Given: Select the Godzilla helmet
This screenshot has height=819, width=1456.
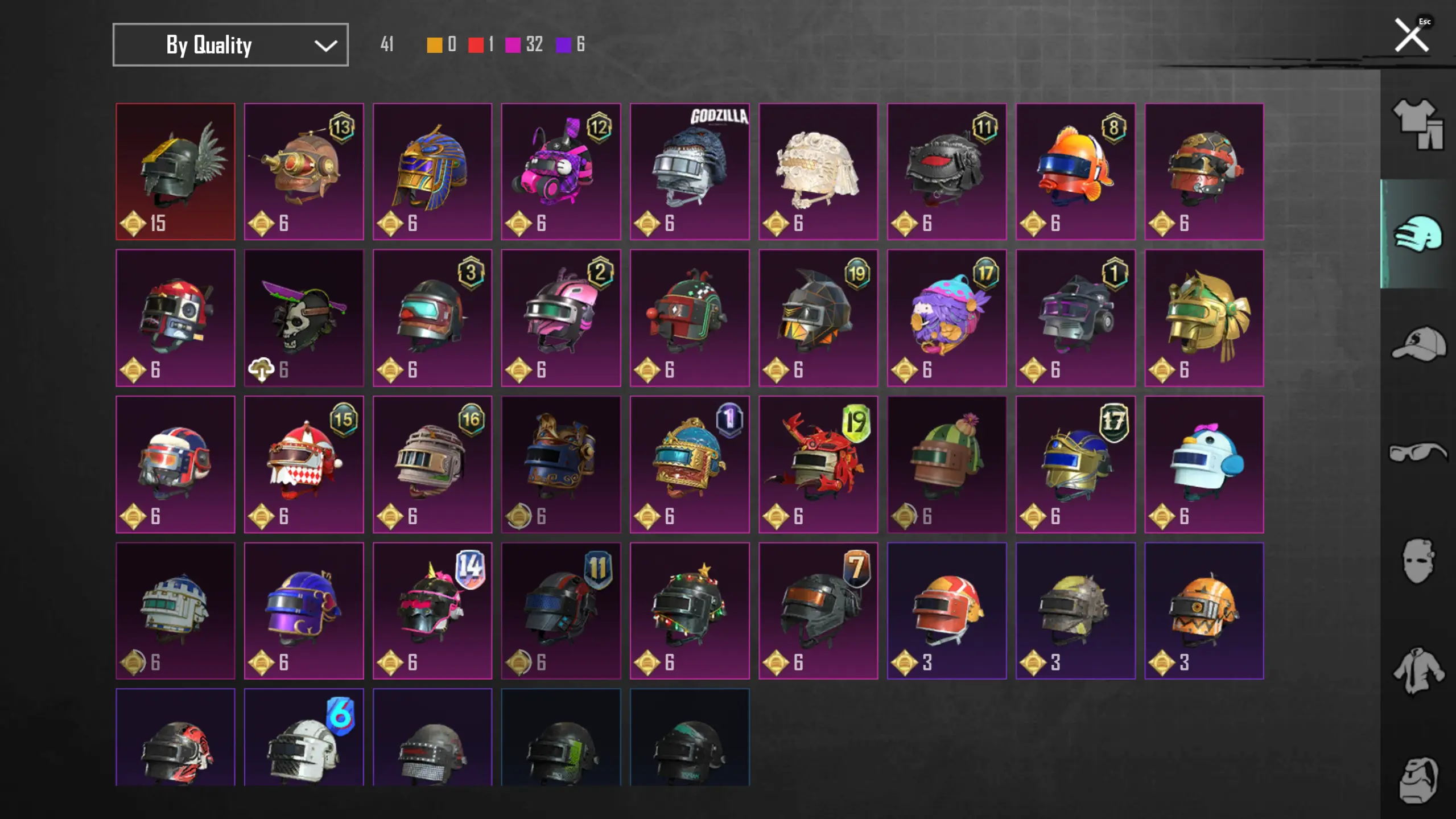Looking at the screenshot, I should [x=690, y=171].
